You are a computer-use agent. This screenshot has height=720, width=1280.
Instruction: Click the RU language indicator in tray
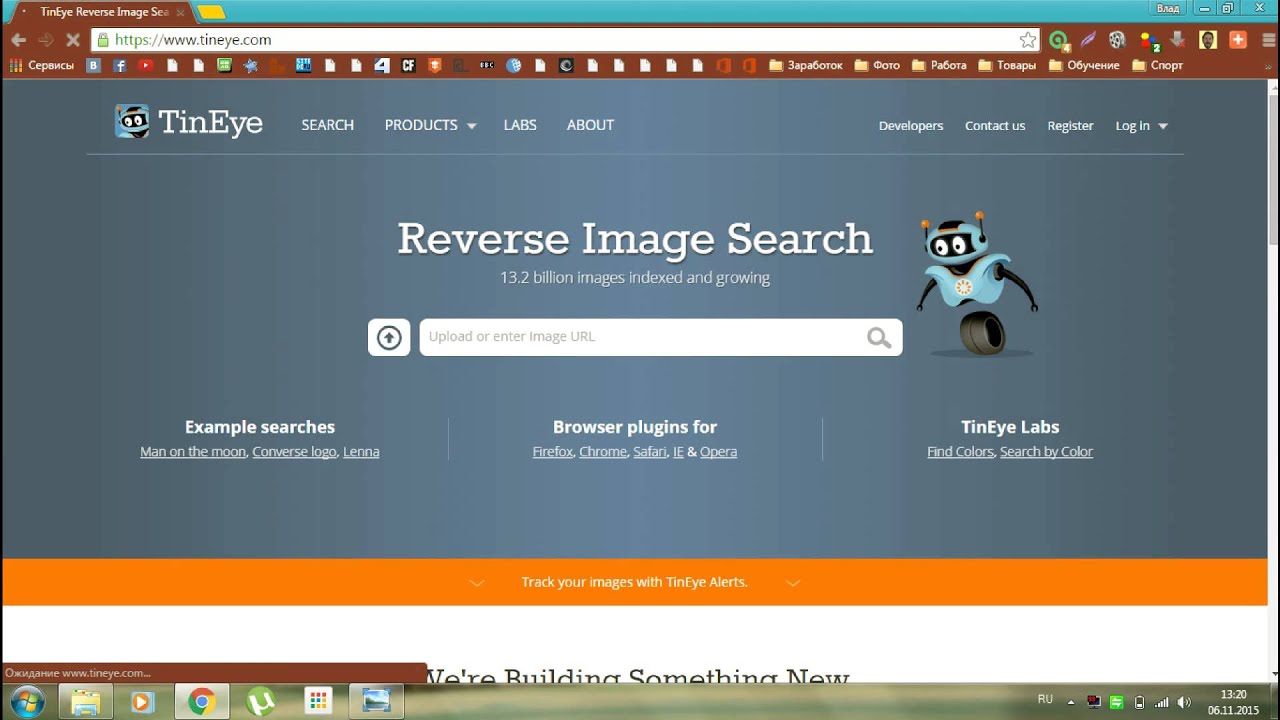tap(1045, 700)
